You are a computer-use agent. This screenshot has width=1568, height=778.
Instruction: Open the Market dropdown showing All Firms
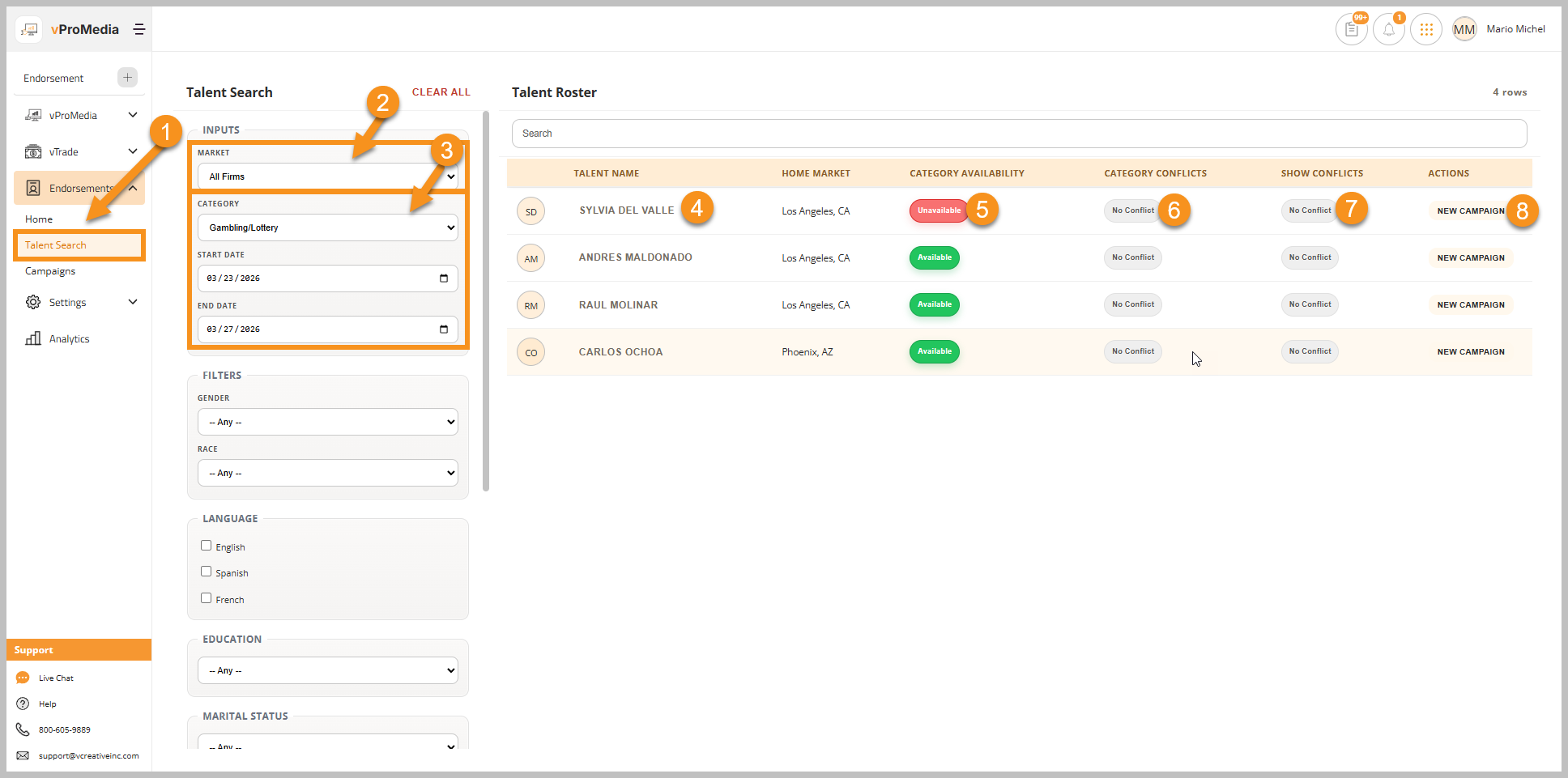tap(327, 176)
